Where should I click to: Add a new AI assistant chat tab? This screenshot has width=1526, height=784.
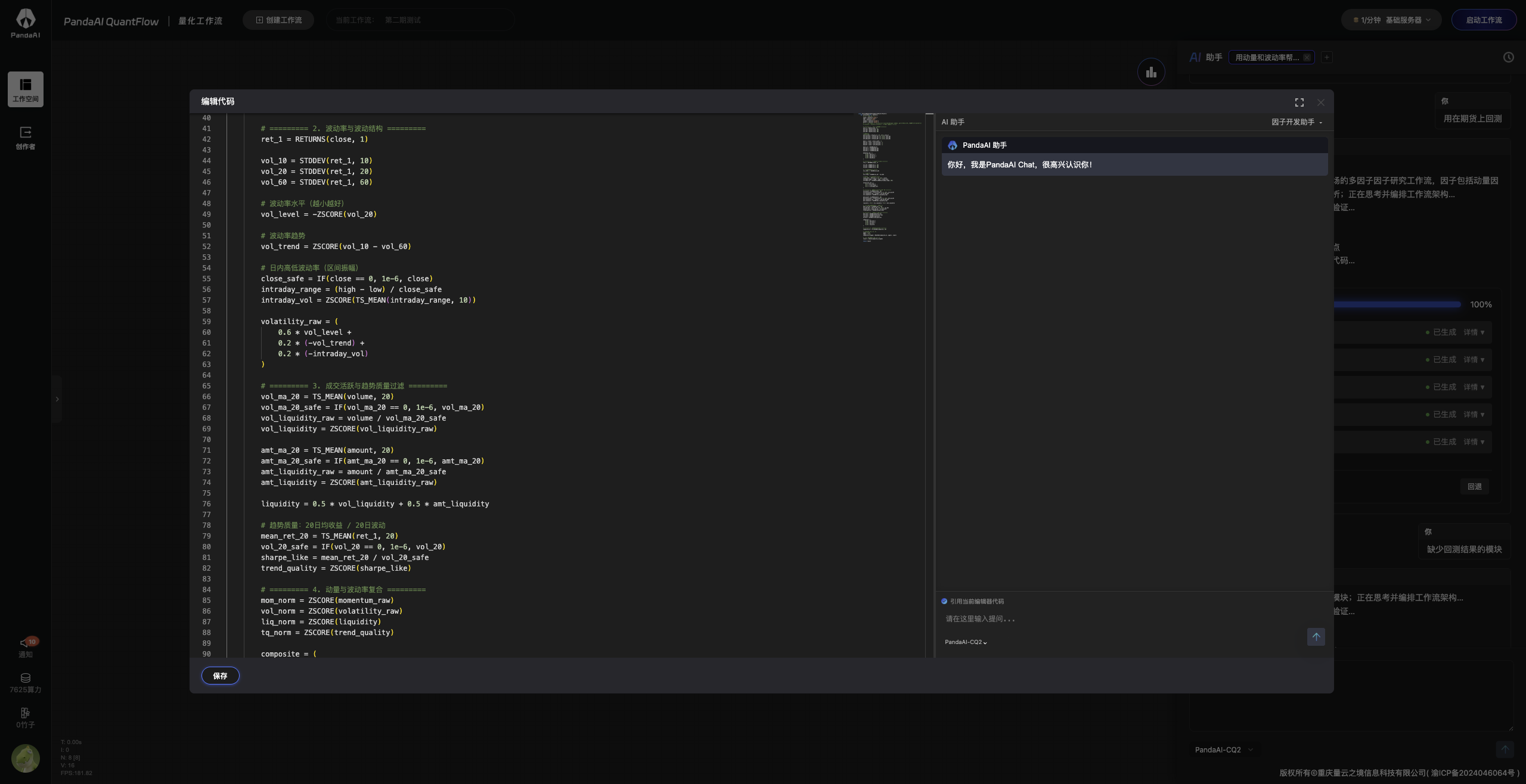[x=1327, y=57]
